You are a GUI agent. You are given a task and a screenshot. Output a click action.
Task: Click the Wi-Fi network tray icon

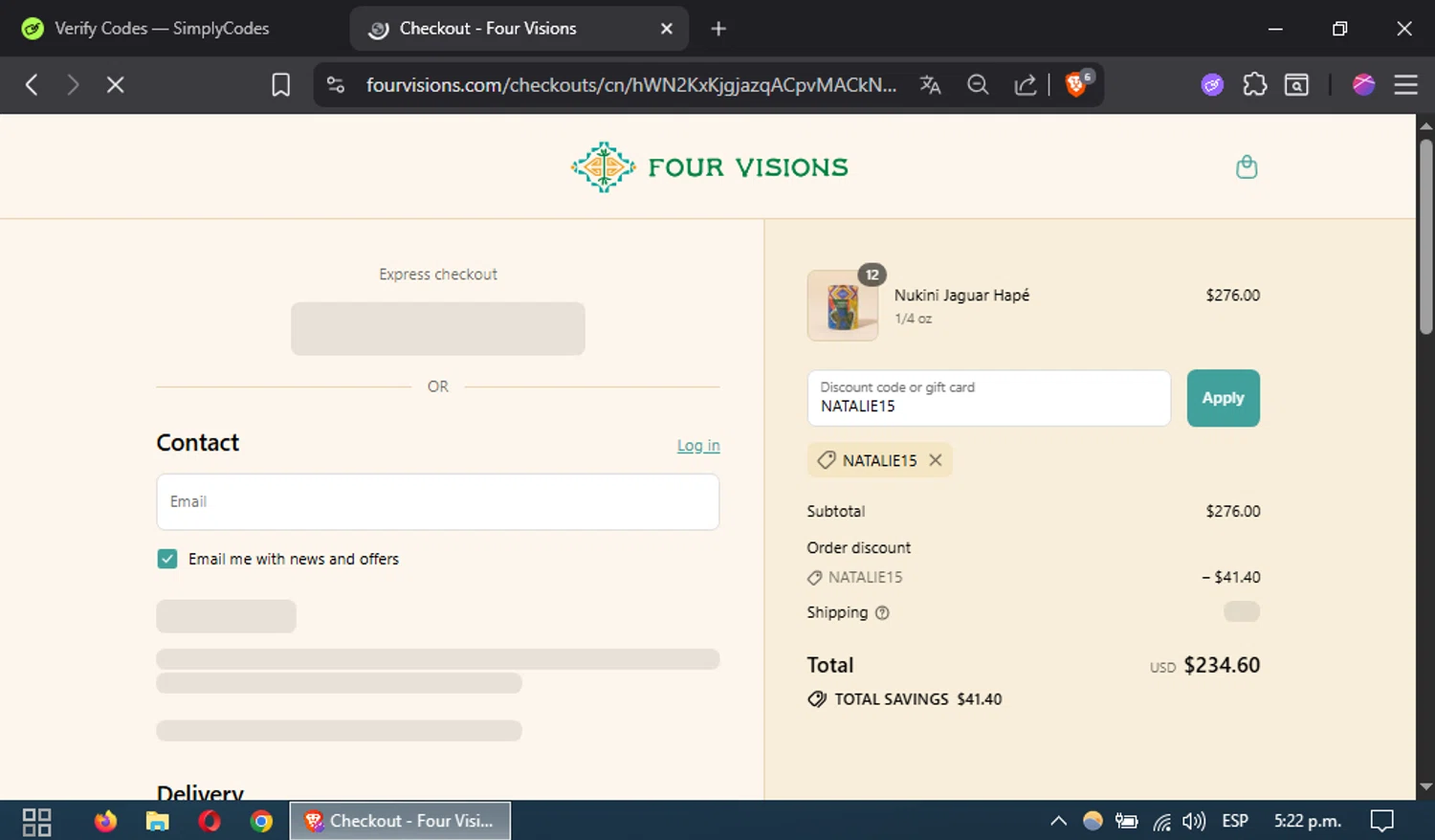coord(1161,822)
